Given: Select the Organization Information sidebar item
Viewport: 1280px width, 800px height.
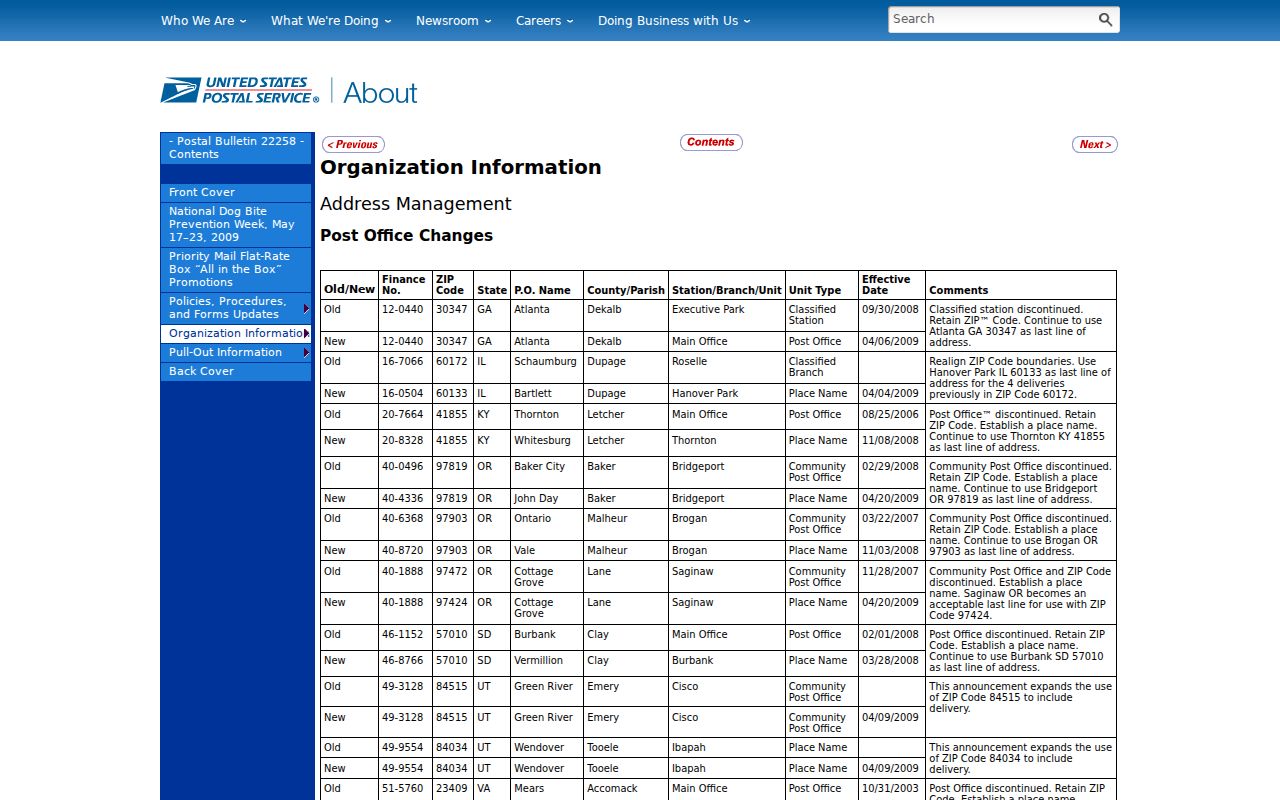Looking at the screenshot, I should coord(236,333).
